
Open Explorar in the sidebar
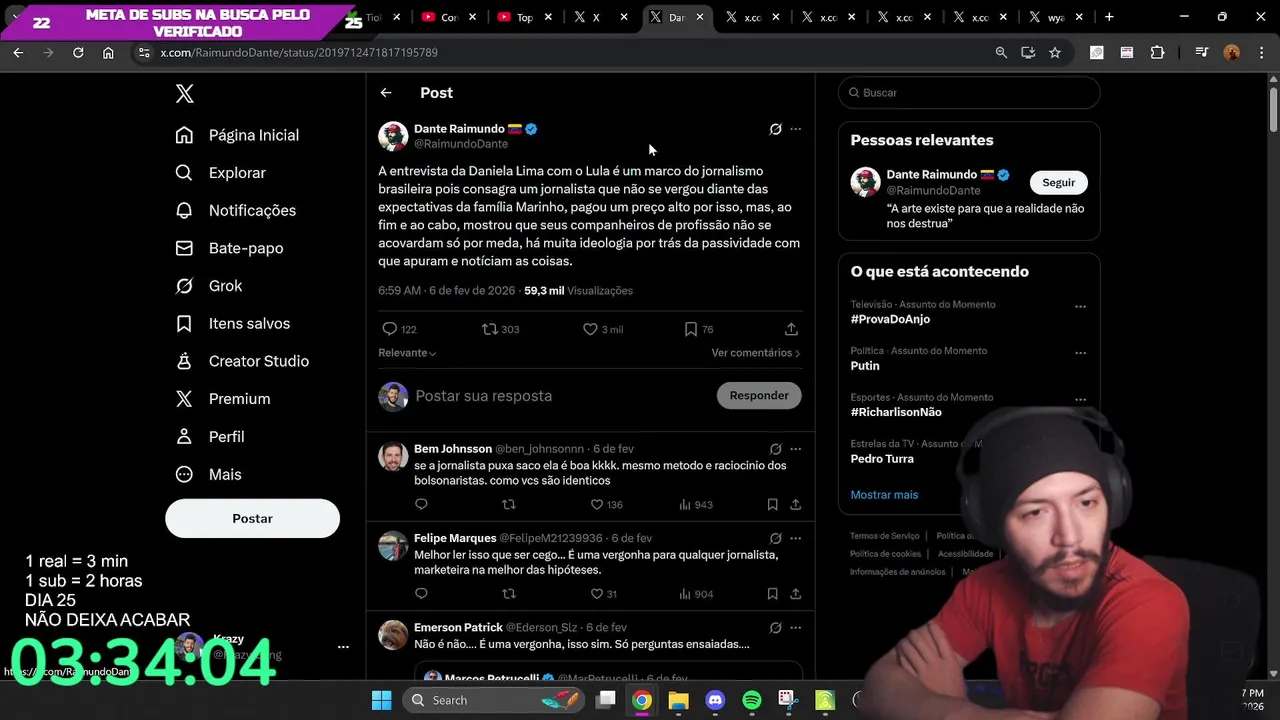click(220, 173)
